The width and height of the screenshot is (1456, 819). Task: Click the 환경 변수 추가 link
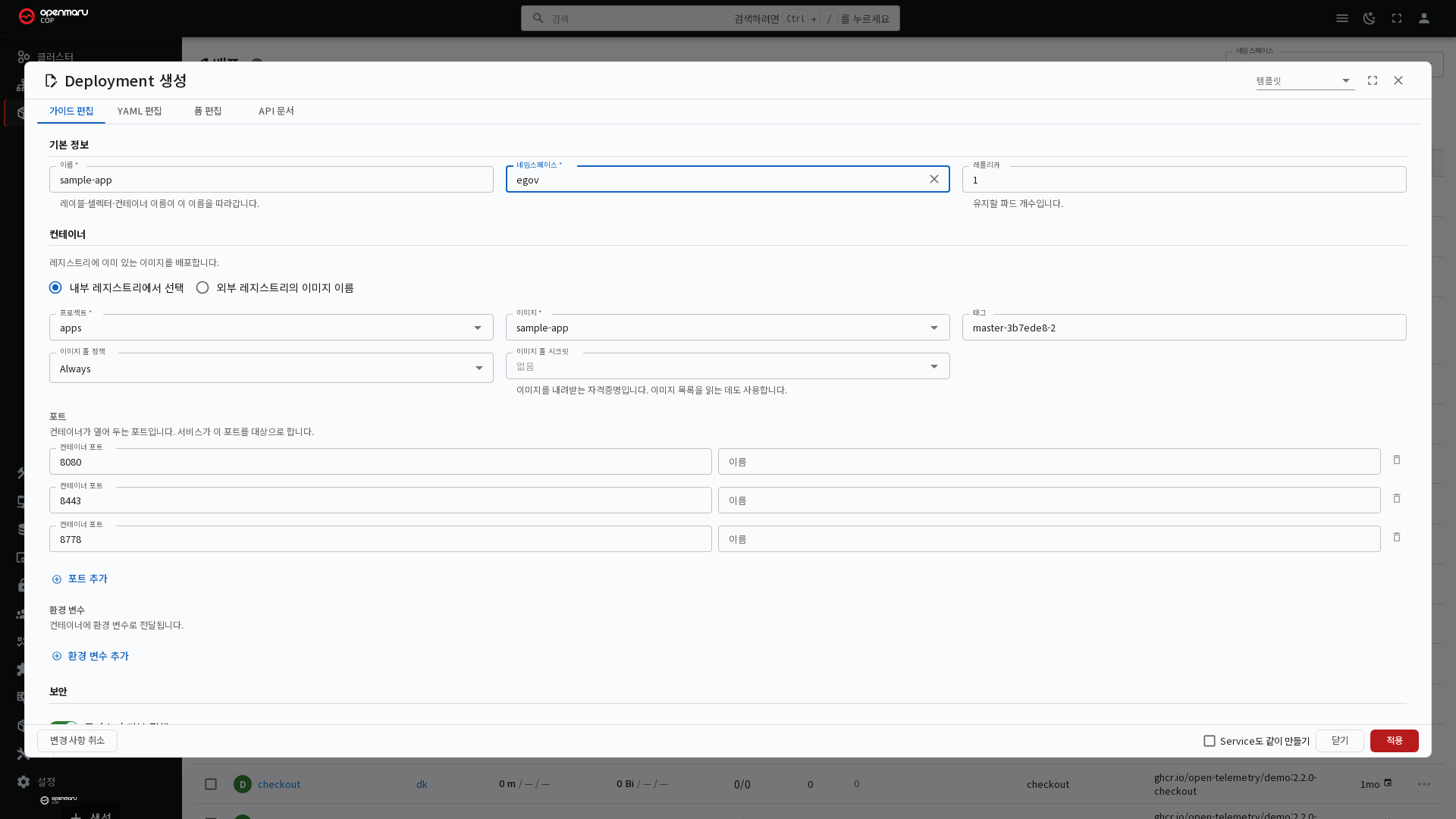tap(90, 656)
